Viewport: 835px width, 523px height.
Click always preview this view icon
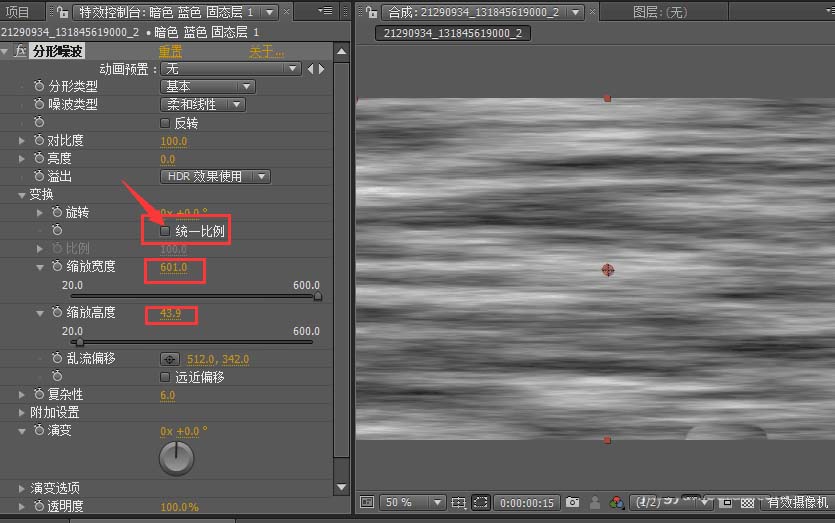pos(367,502)
